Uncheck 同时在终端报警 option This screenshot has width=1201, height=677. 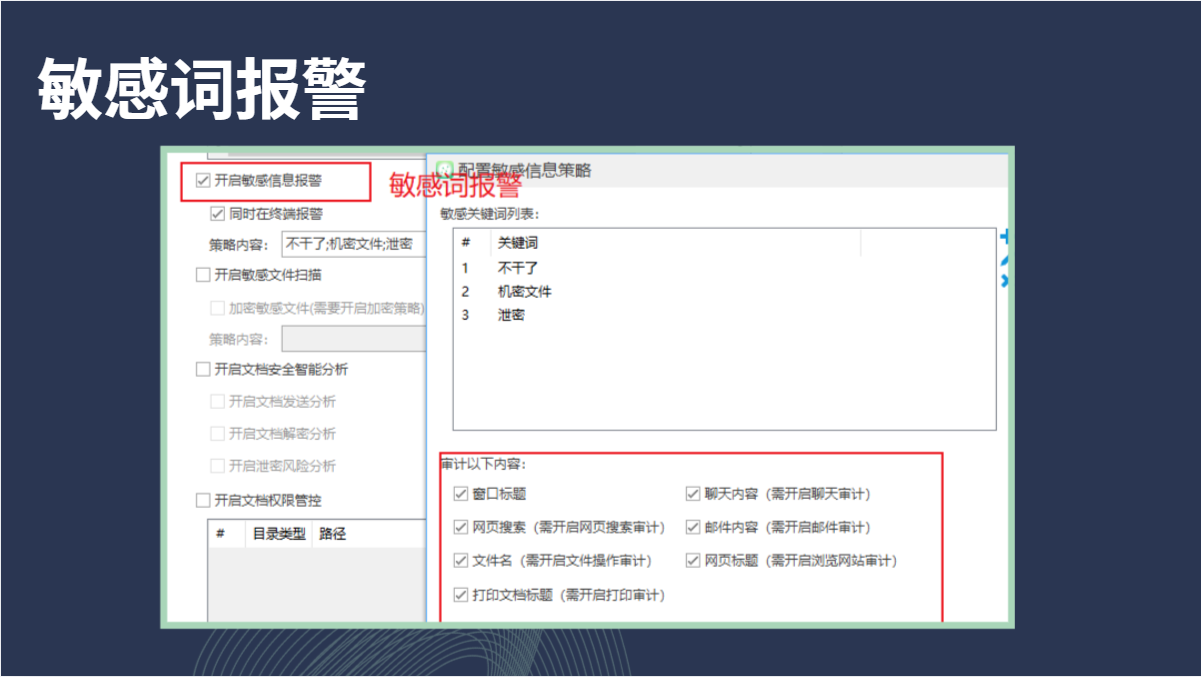pyautogui.click(x=217, y=214)
